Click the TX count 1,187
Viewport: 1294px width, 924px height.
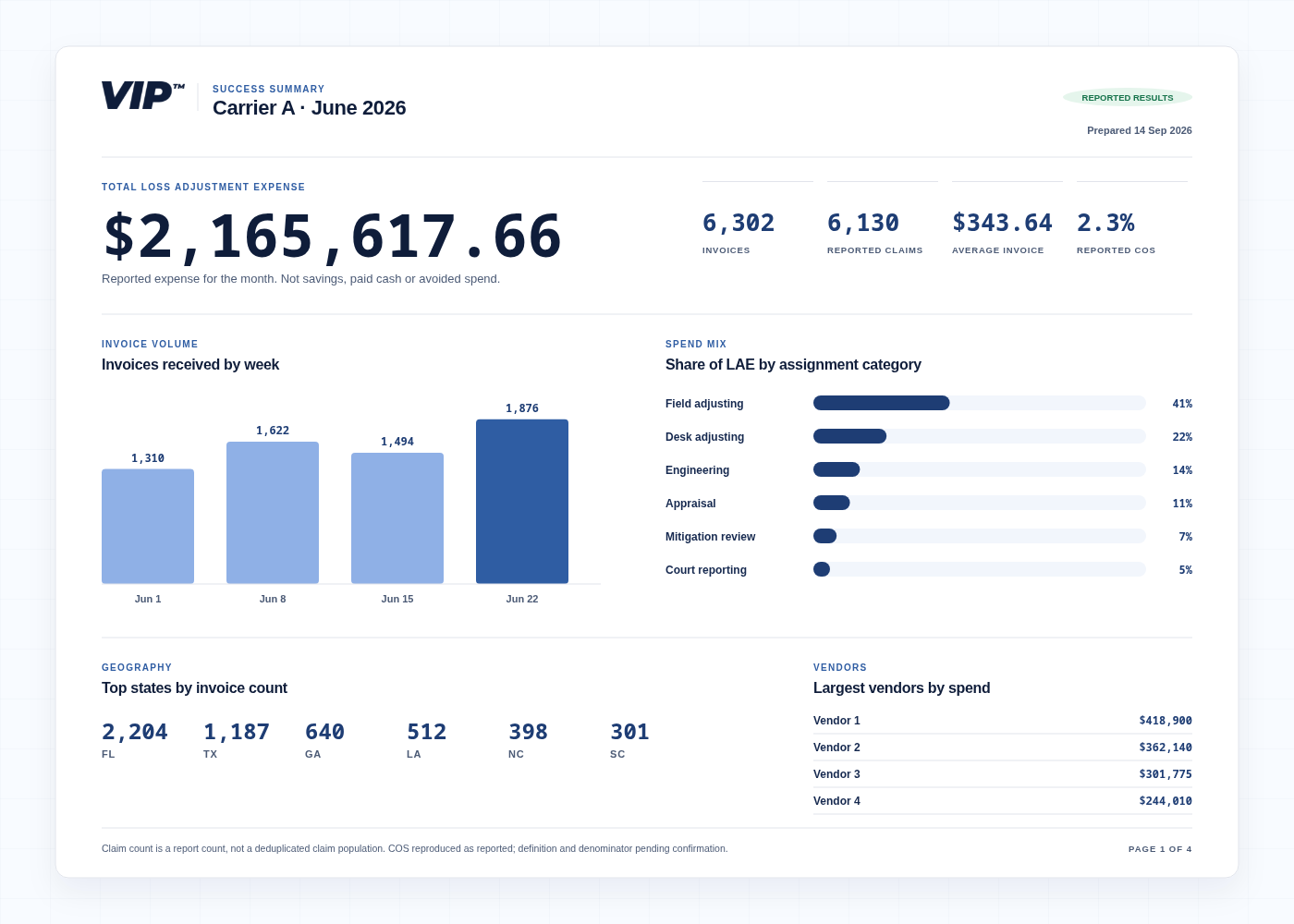pyautogui.click(x=237, y=732)
